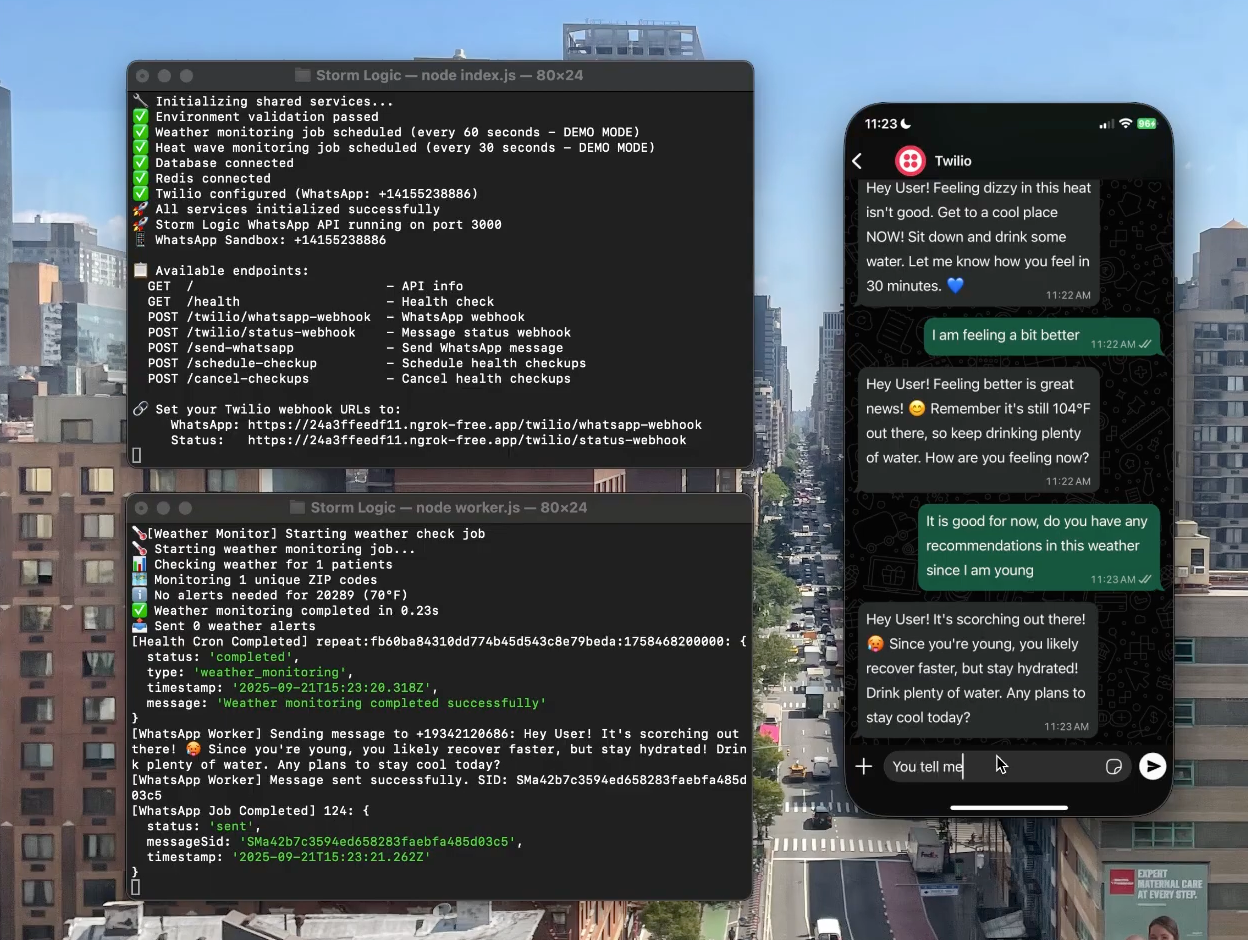
Task: Focus the "You tell me" message input
Action: [x=1007, y=767]
